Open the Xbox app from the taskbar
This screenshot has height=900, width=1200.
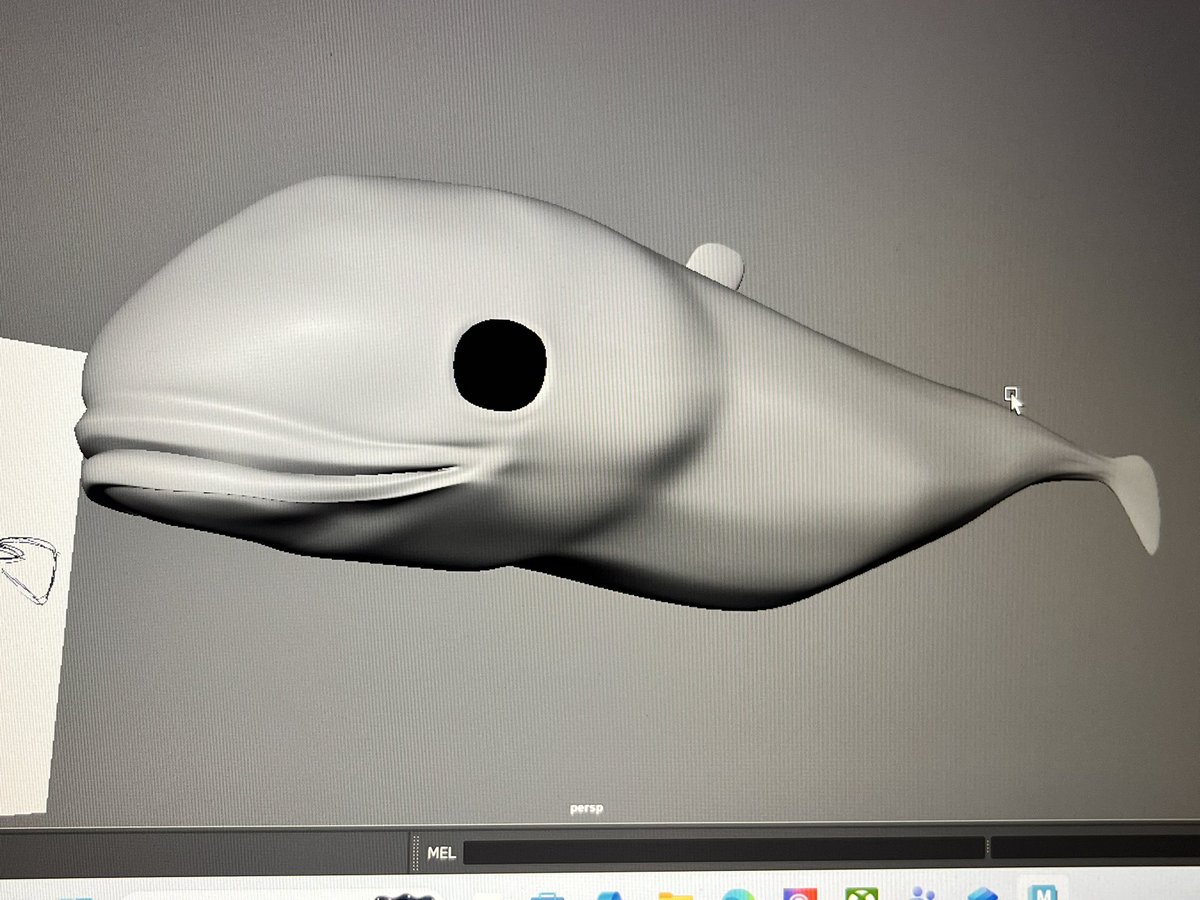pos(861,892)
